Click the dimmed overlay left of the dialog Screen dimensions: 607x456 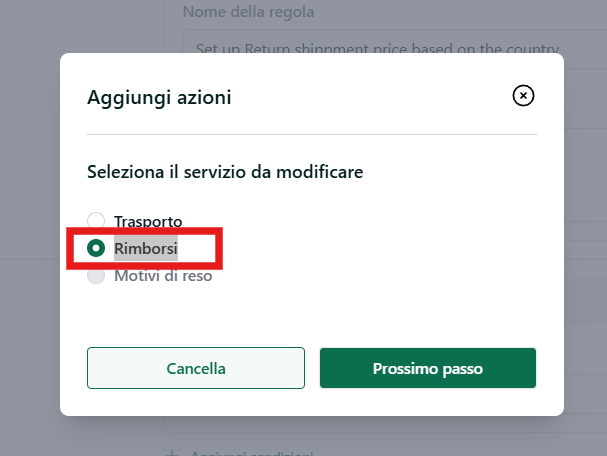click(30, 232)
